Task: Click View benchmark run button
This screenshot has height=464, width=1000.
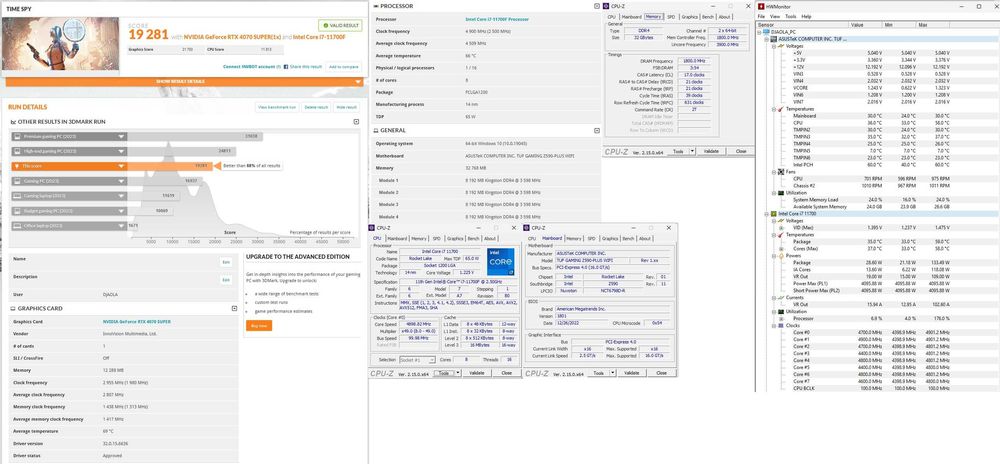Action: pos(277,107)
